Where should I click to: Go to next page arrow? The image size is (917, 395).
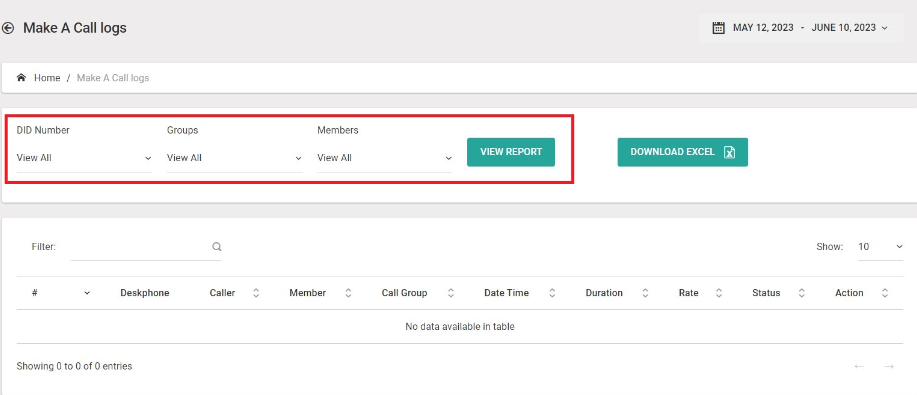[890, 366]
